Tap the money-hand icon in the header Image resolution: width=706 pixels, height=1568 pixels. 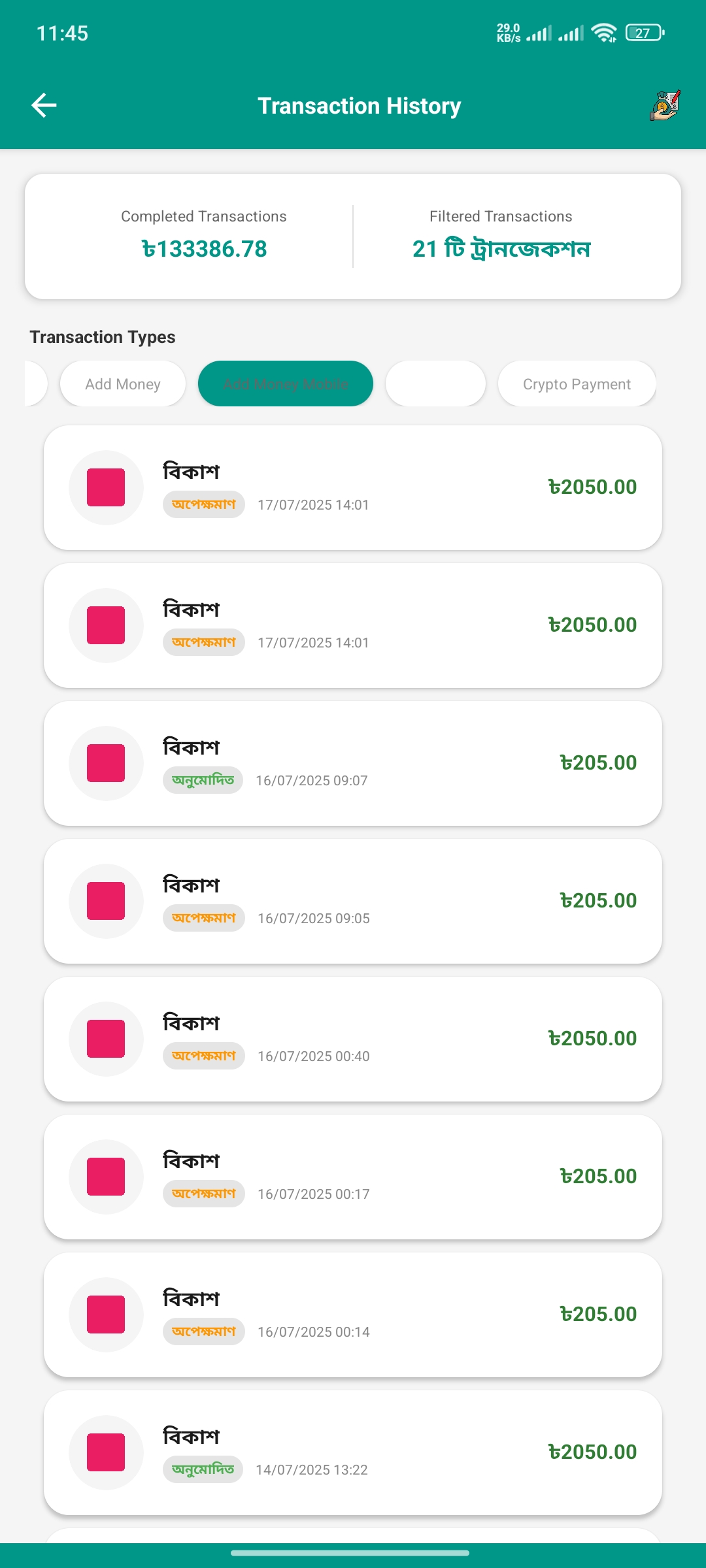click(665, 105)
